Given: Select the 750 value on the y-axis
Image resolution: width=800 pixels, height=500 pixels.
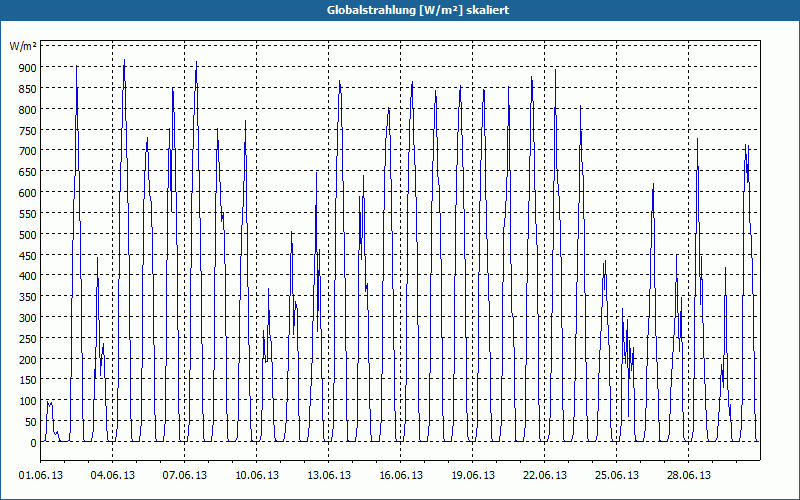Looking at the screenshot, I should [28, 131].
